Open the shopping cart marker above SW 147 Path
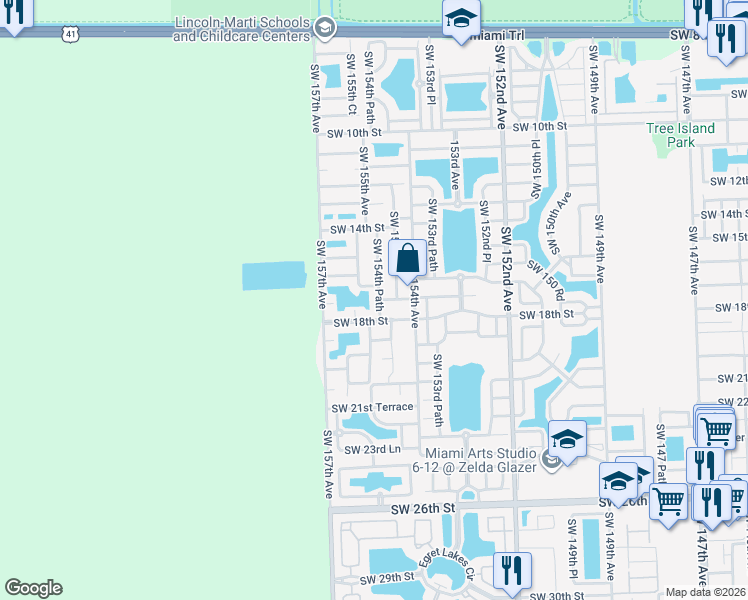The width and height of the screenshot is (748, 600). tap(716, 431)
